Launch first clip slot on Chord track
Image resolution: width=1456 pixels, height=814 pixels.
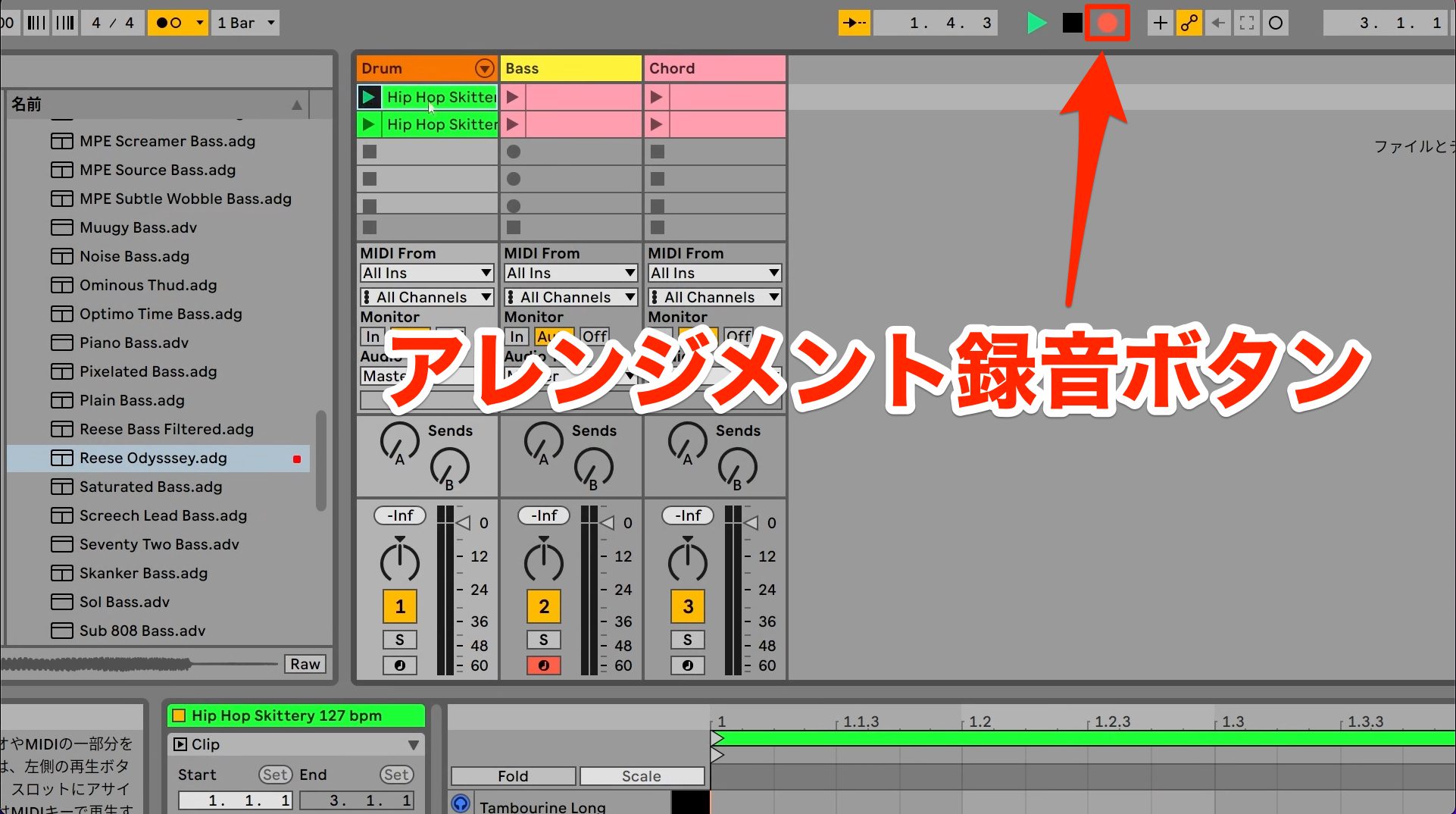click(x=657, y=97)
